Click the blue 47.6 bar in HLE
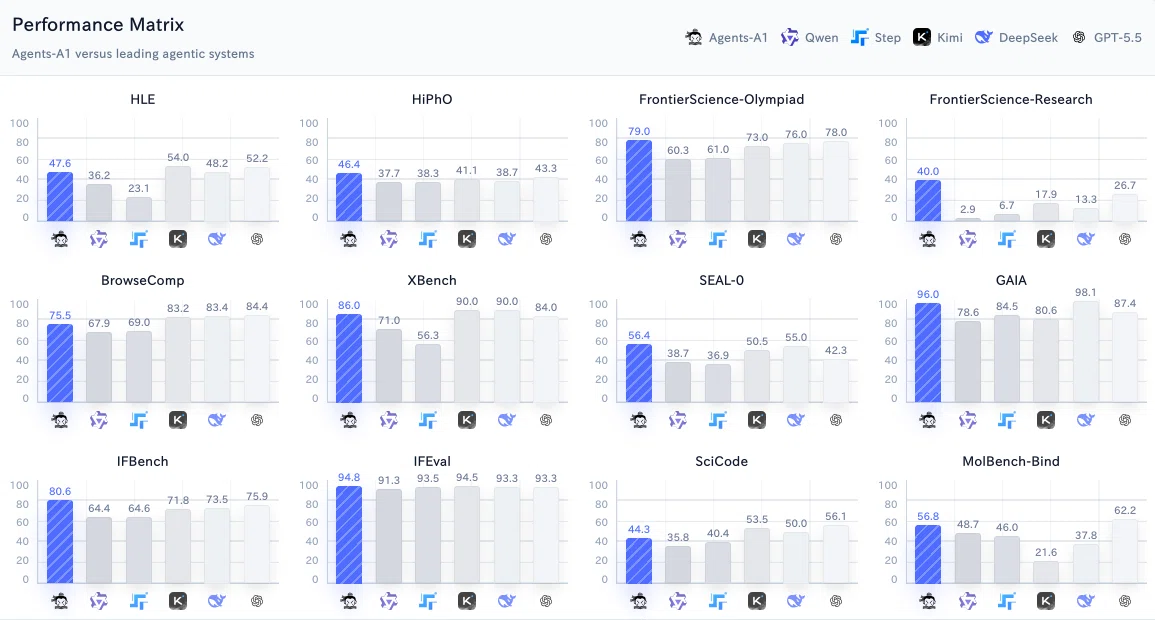1155x620 pixels. click(x=60, y=197)
